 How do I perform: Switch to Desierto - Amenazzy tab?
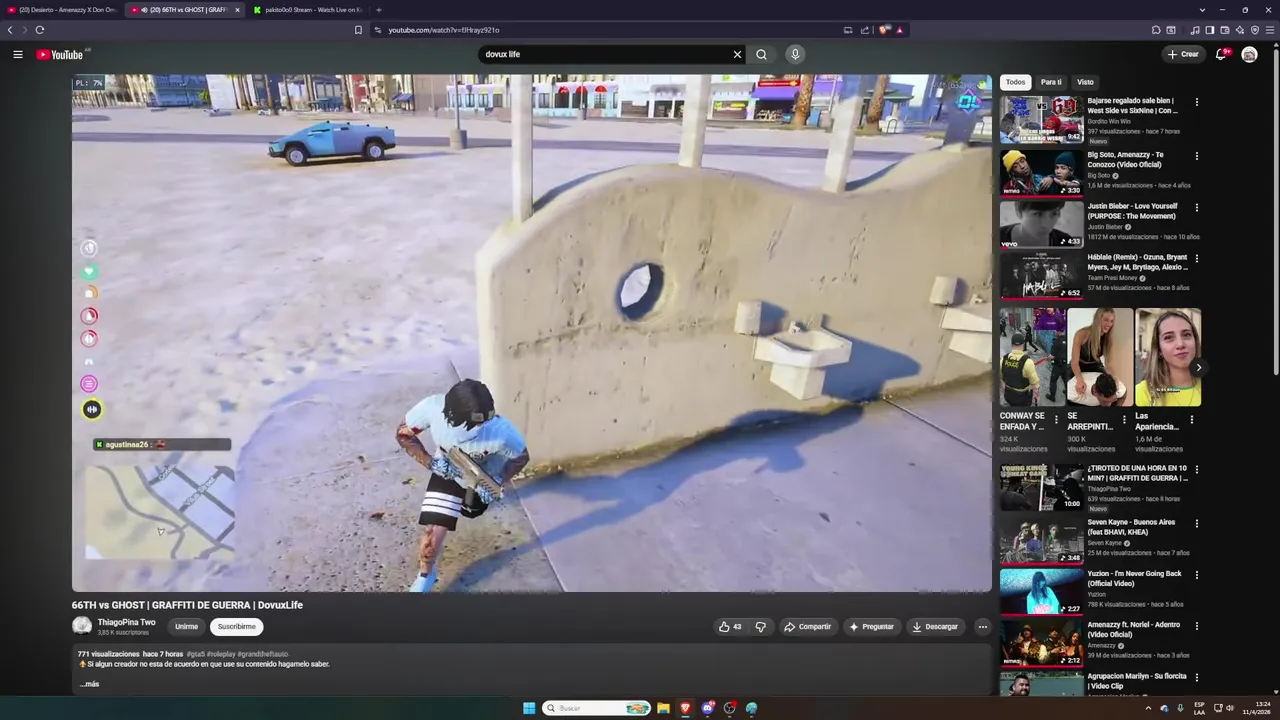[x=64, y=10]
